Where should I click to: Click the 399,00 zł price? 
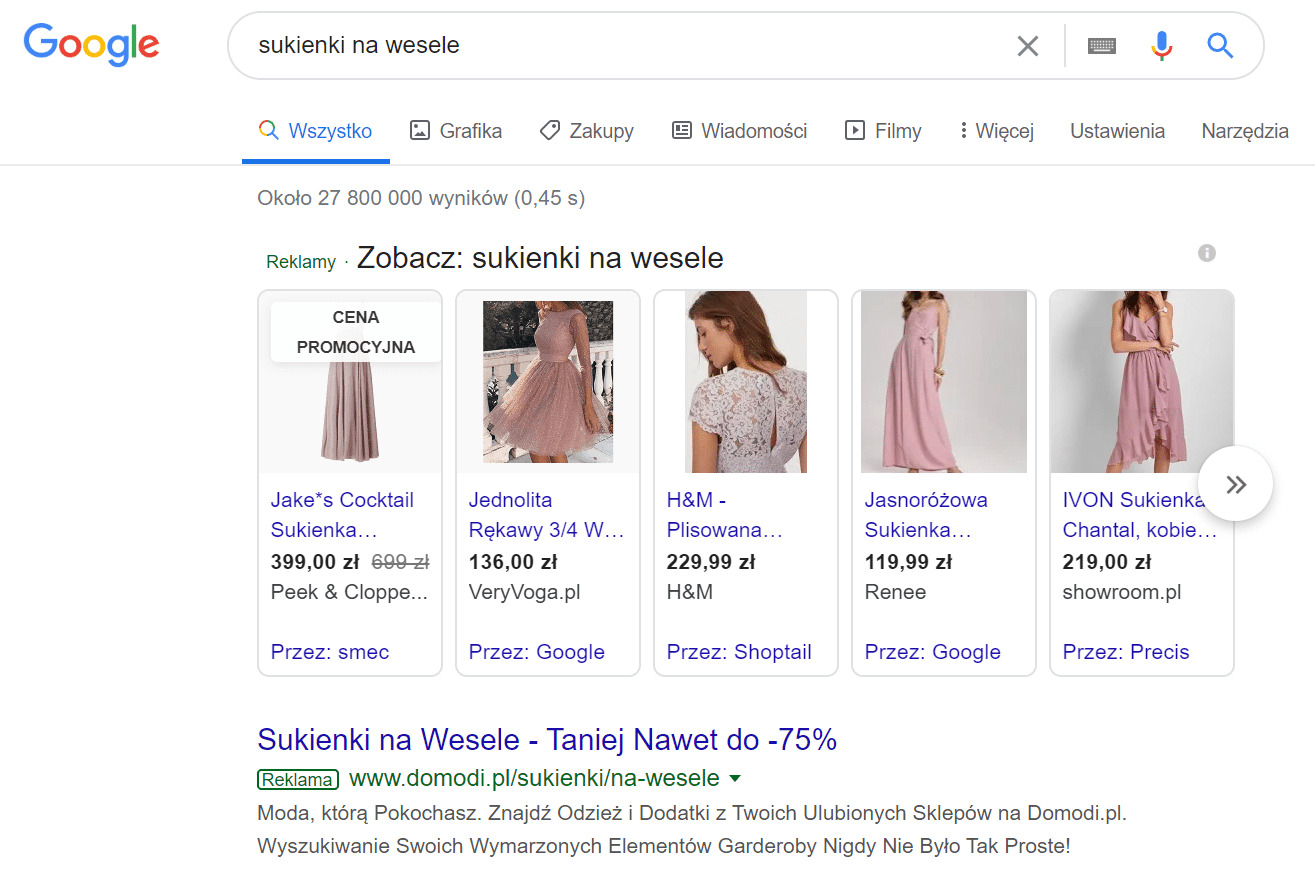pos(316,561)
